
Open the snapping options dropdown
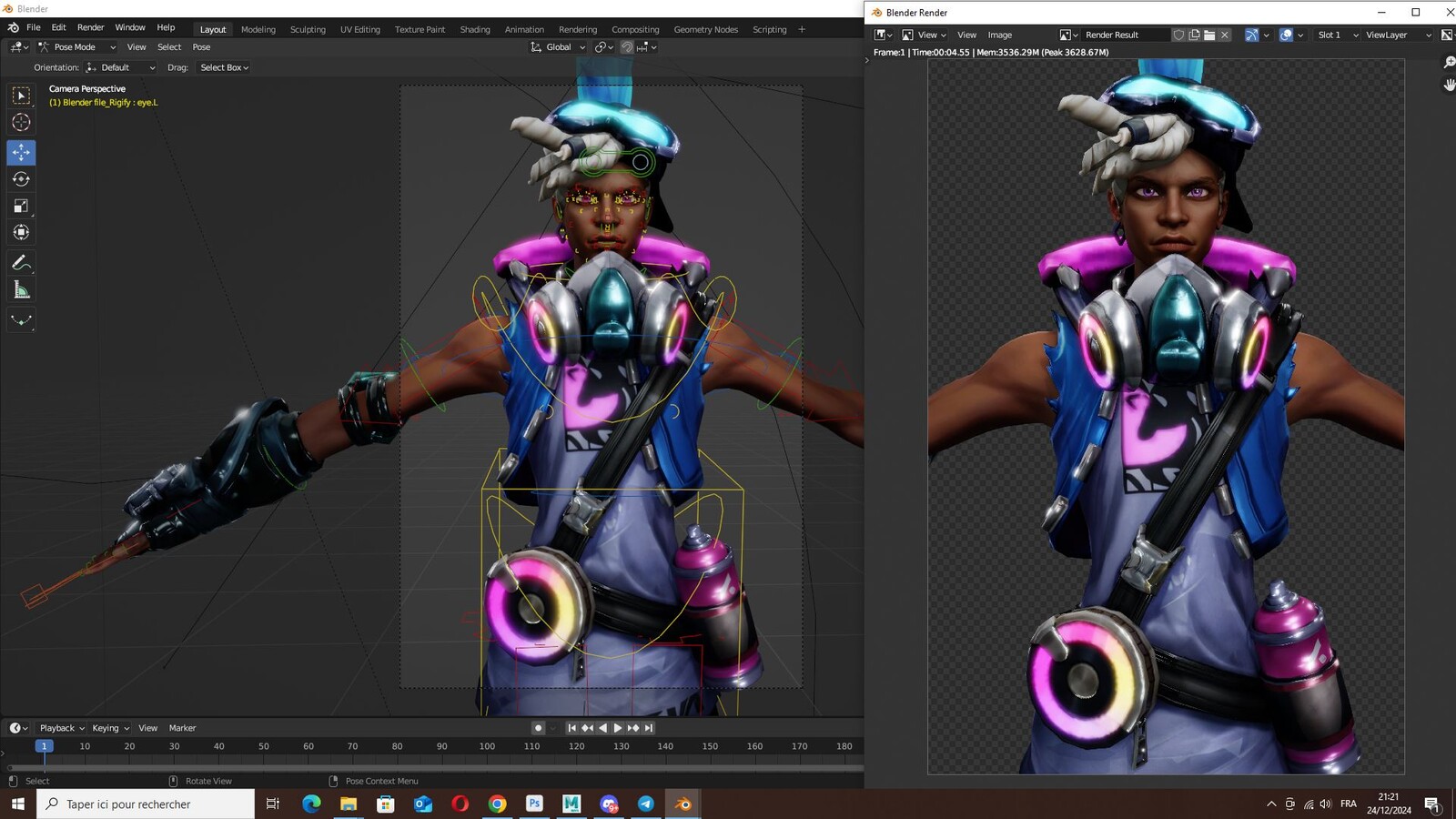(647, 47)
